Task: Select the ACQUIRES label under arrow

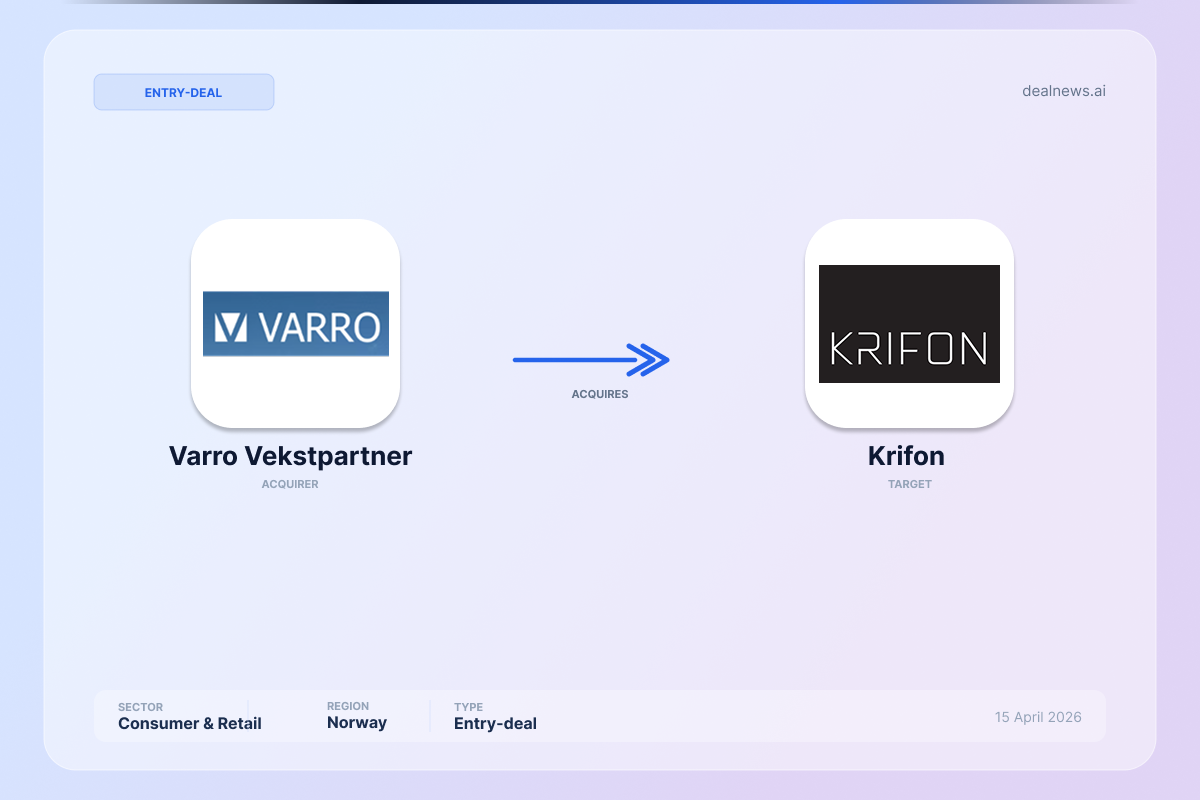Action: pos(600,394)
